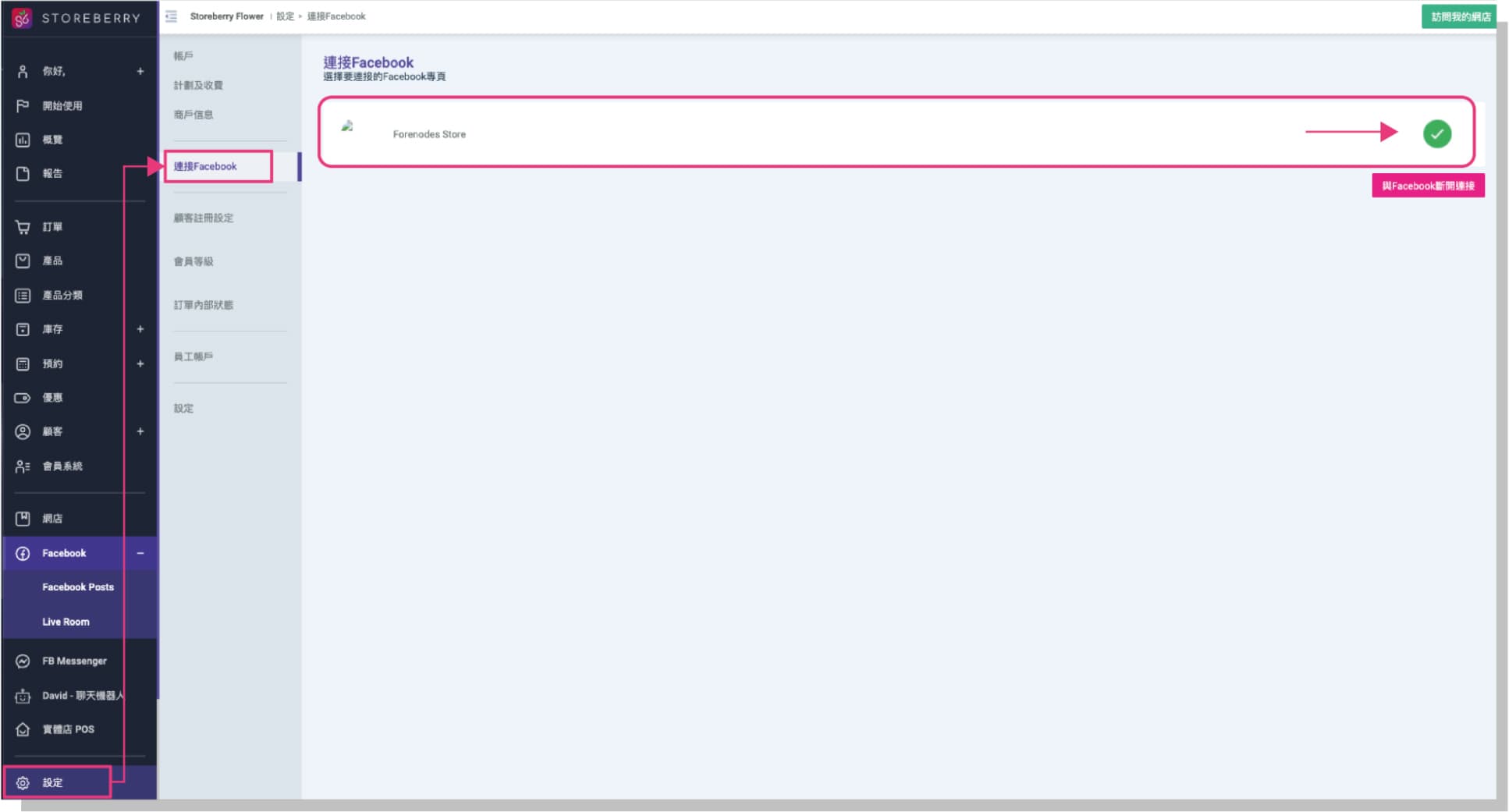Select 連接Facebook in settings menu

[205, 166]
